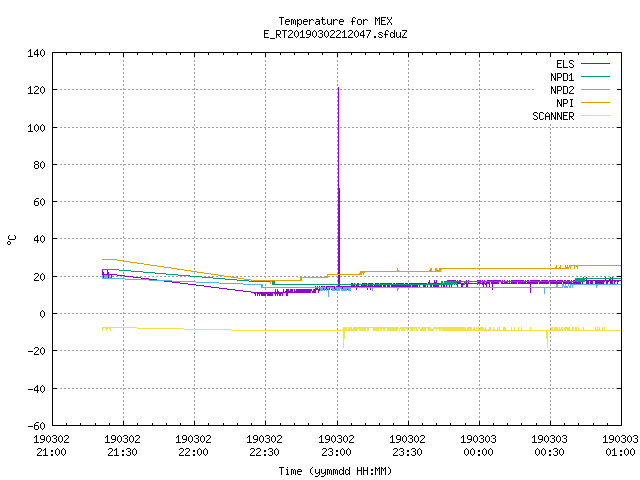Image resolution: width=640 pixels, height=480 pixels.
Task: Click the blue NPD2 legend line sample
Action: click(596, 89)
